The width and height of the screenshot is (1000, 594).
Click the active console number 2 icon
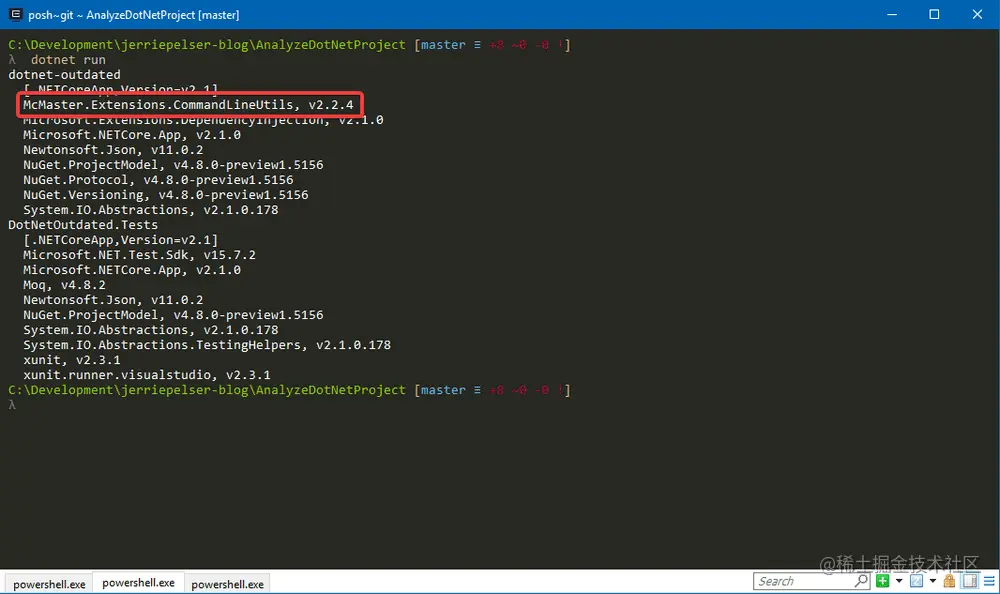(x=916, y=581)
